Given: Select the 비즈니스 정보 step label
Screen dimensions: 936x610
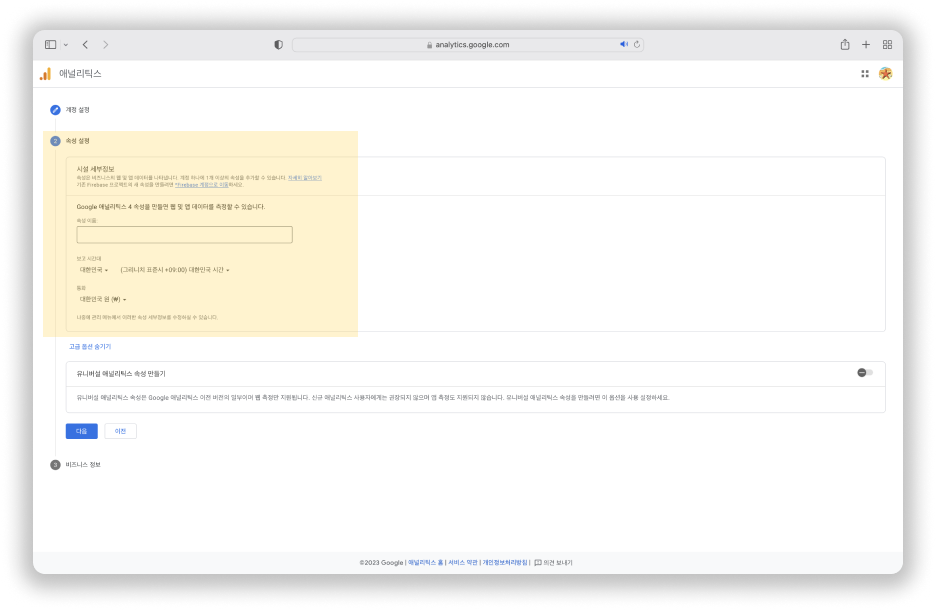Looking at the screenshot, I should (83, 464).
